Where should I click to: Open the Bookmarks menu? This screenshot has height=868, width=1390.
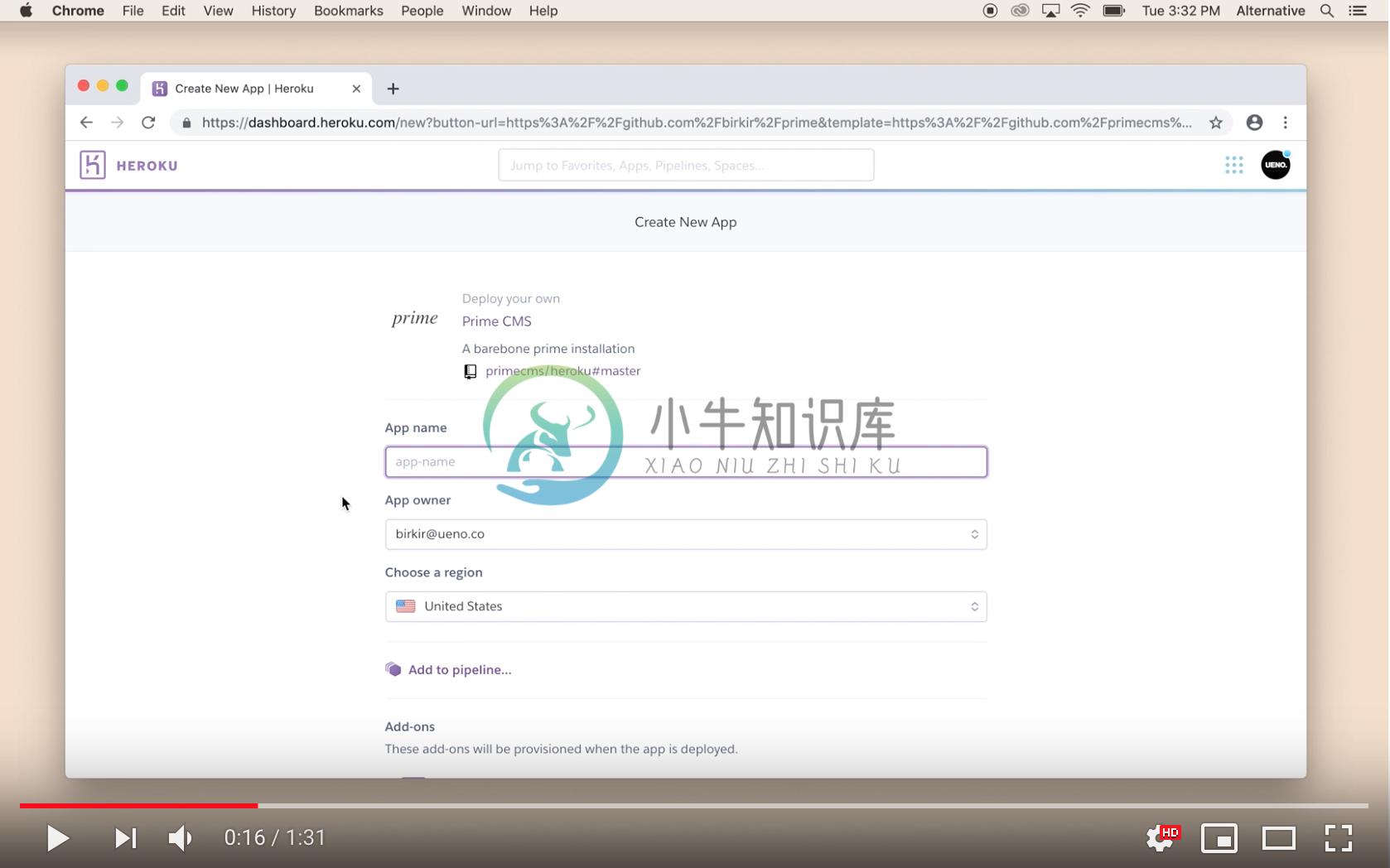point(349,11)
